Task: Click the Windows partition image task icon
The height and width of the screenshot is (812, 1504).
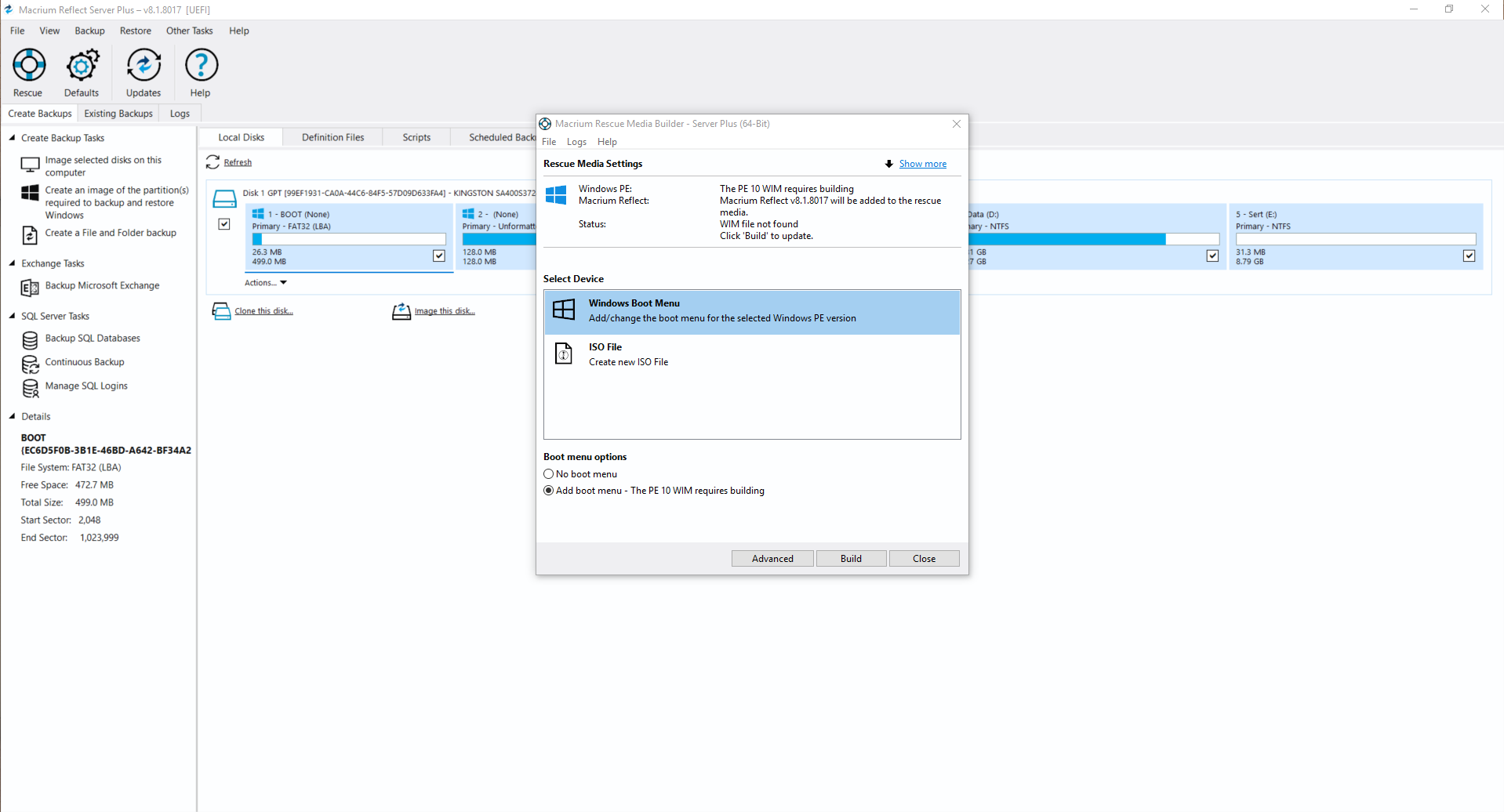Action: (x=30, y=193)
